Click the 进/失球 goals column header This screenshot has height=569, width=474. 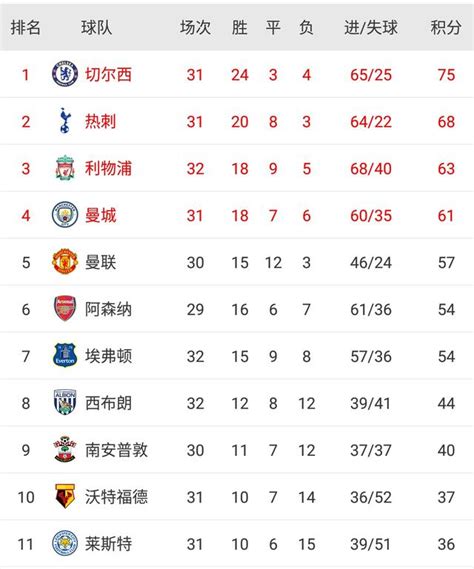(371, 28)
